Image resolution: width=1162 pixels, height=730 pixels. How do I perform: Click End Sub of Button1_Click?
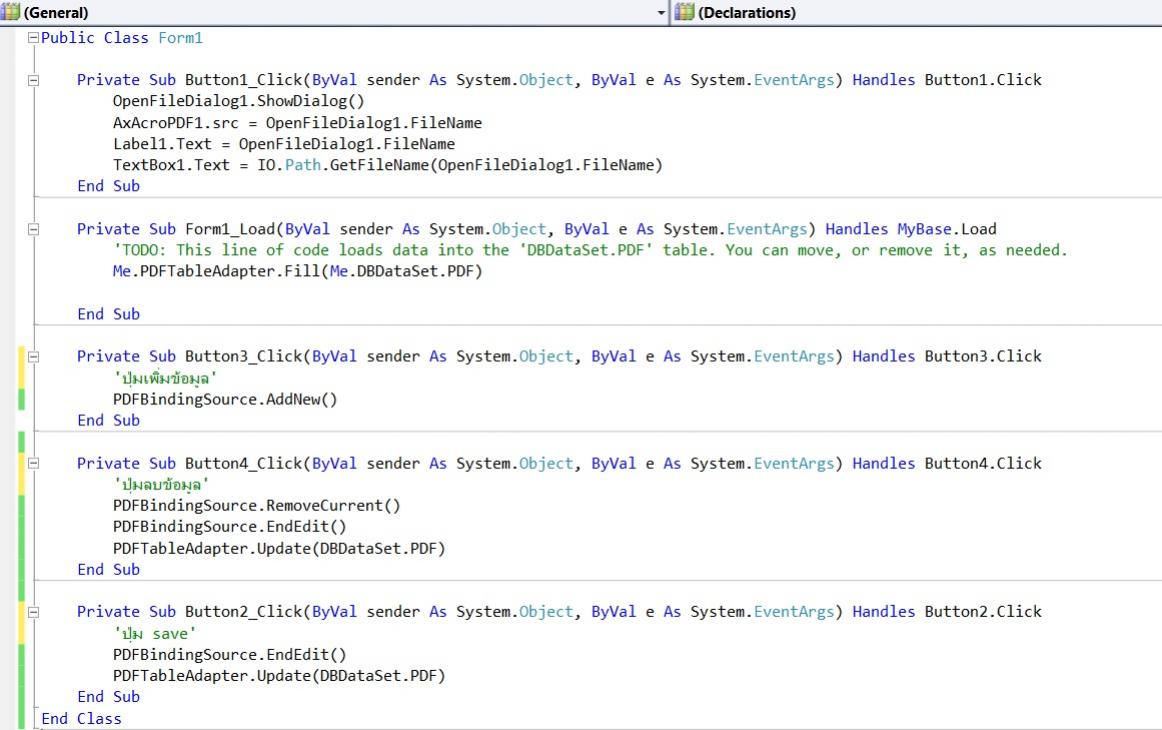(109, 186)
